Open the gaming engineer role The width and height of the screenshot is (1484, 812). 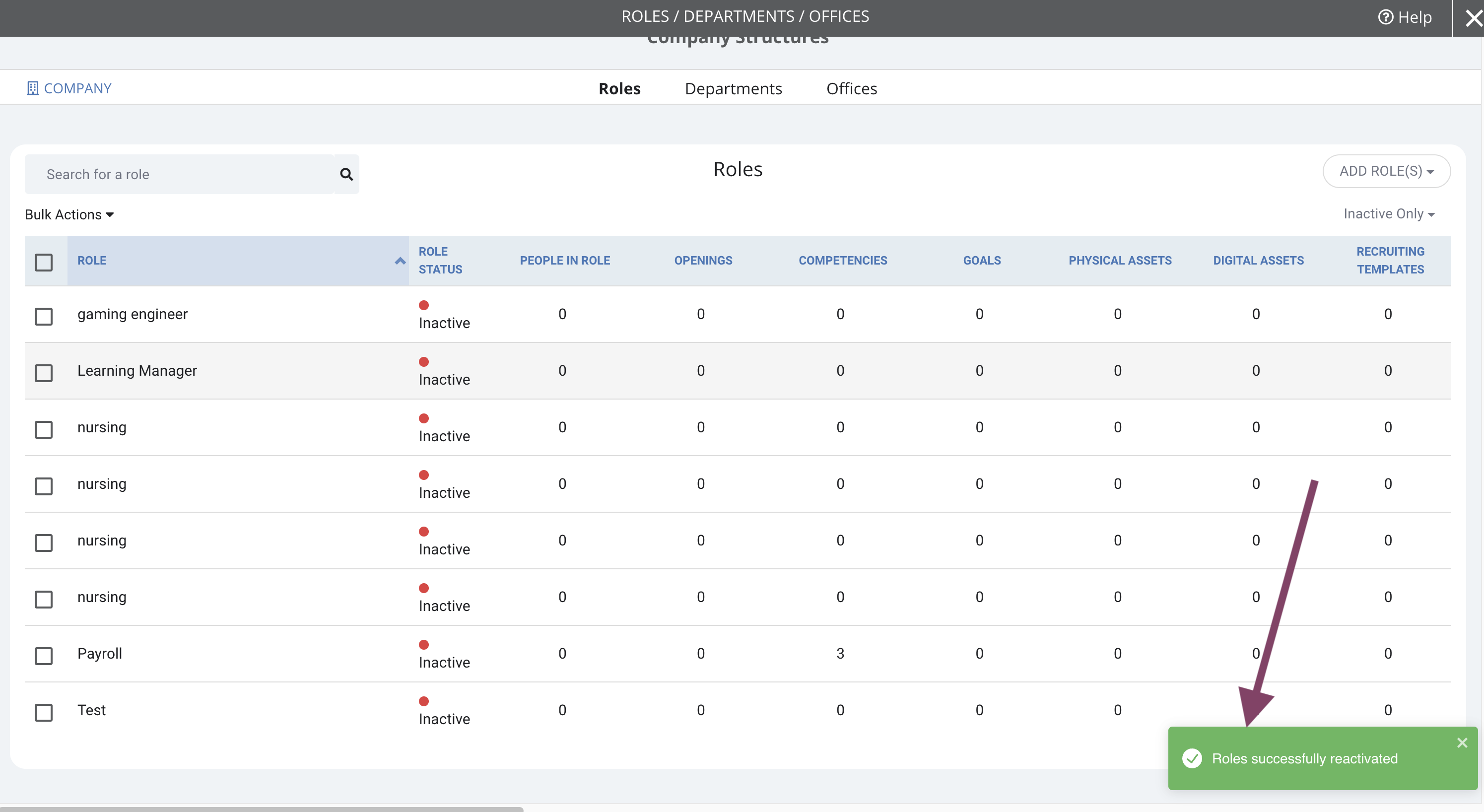(133, 314)
